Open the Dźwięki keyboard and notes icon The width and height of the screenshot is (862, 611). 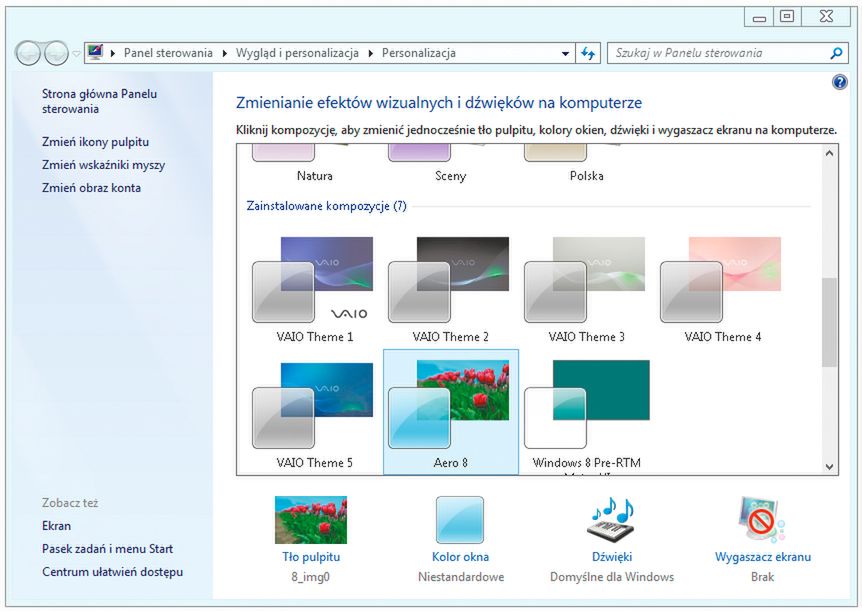(612, 518)
